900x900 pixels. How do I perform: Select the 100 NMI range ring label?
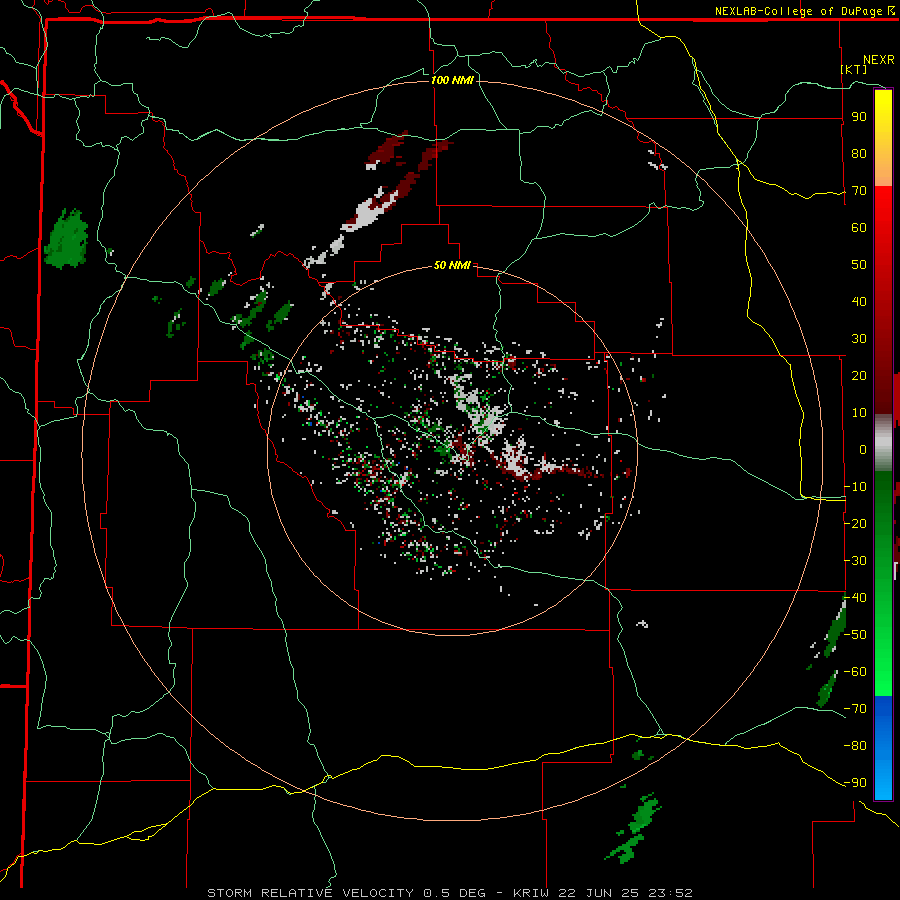(452, 80)
